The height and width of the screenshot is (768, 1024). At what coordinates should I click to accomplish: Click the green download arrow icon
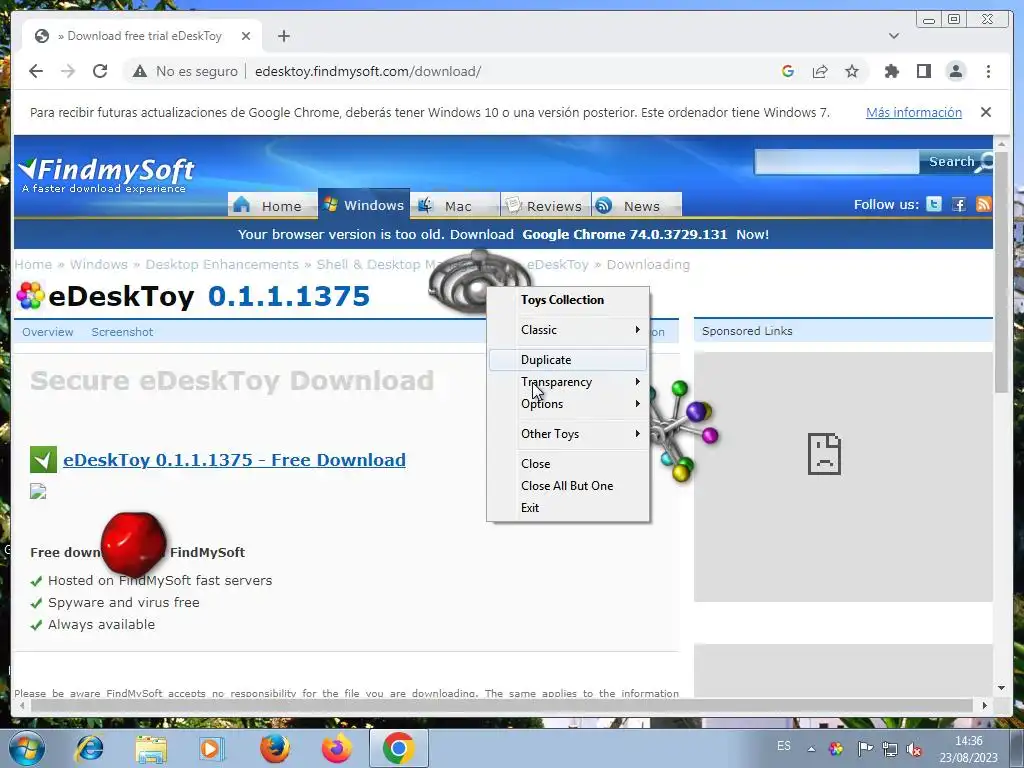[x=43, y=460]
